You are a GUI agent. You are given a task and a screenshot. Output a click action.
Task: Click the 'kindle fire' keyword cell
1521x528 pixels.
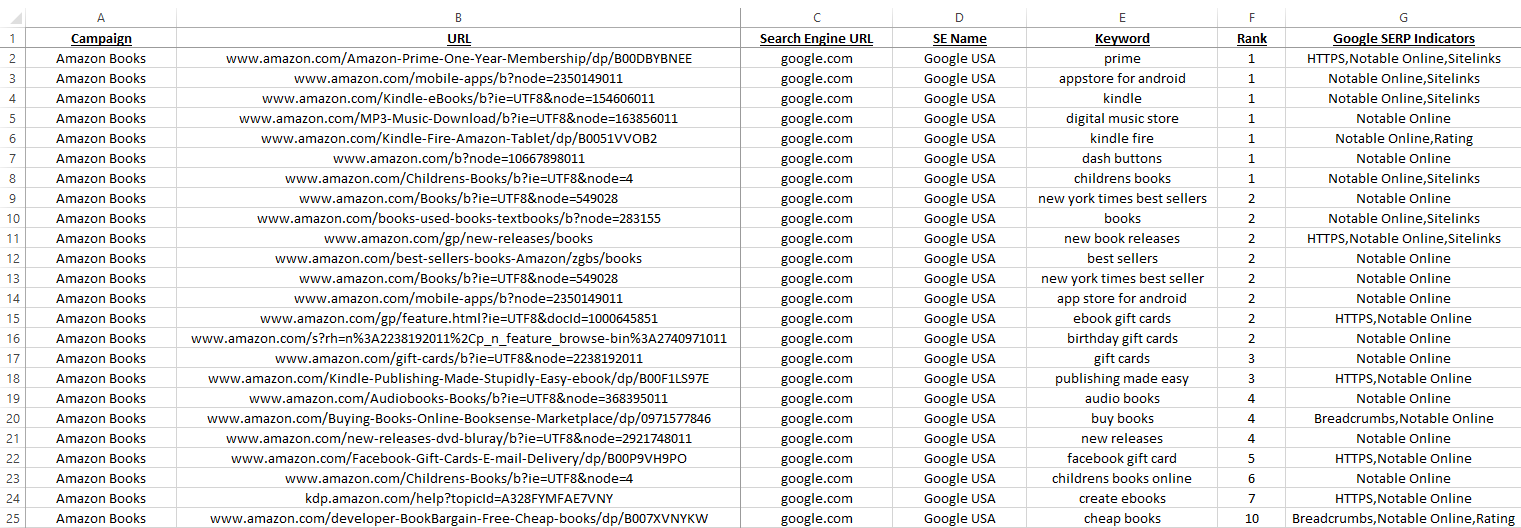click(x=1122, y=138)
